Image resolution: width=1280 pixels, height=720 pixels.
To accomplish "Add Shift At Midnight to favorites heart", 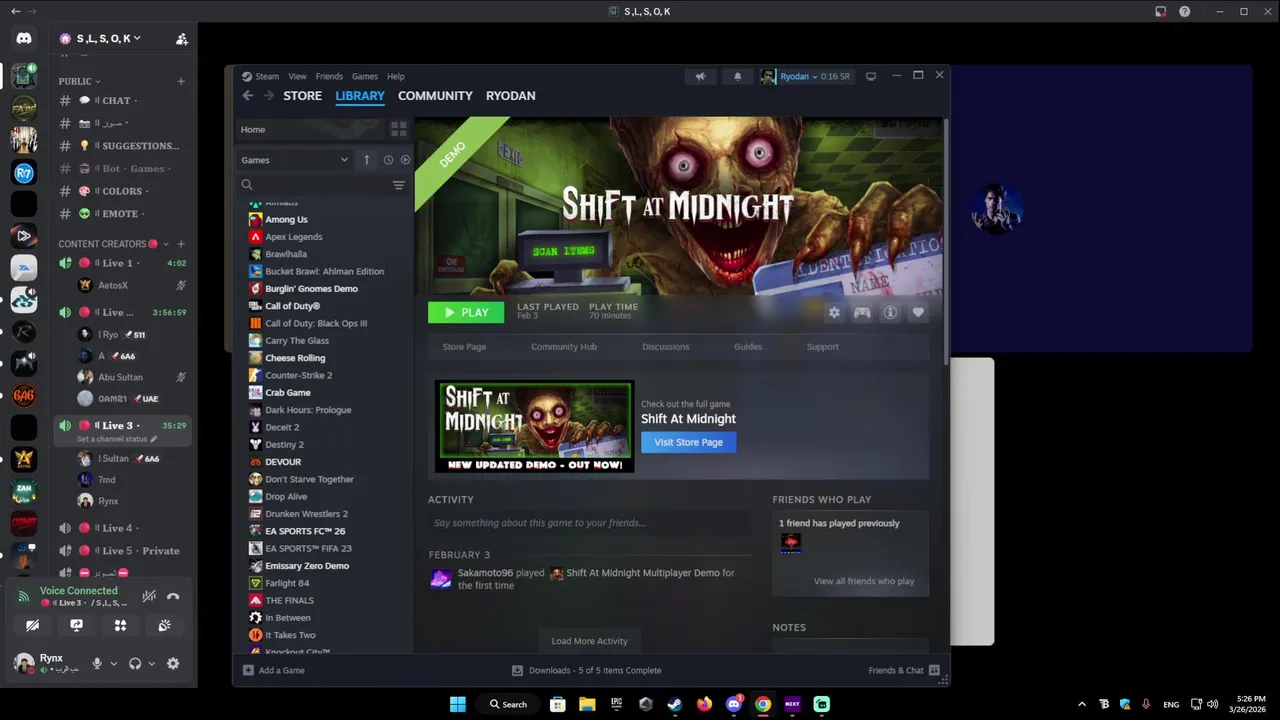I will [918, 313].
